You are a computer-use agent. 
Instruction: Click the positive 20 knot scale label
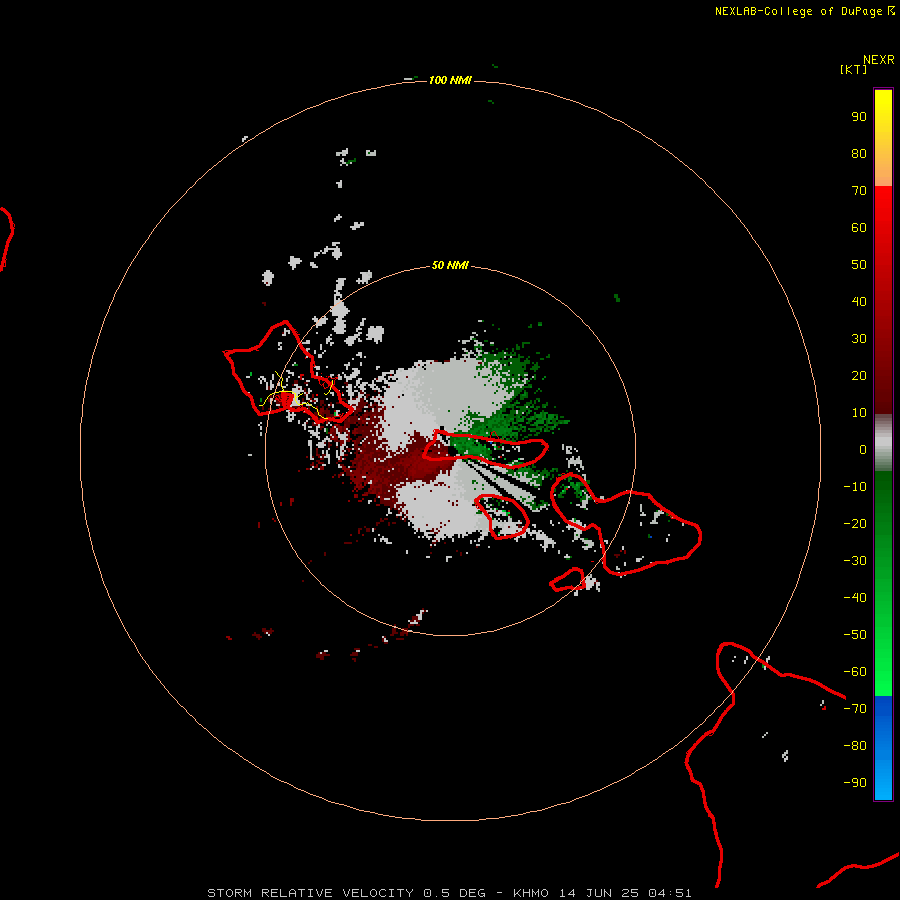pyautogui.click(x=859, y=376)
